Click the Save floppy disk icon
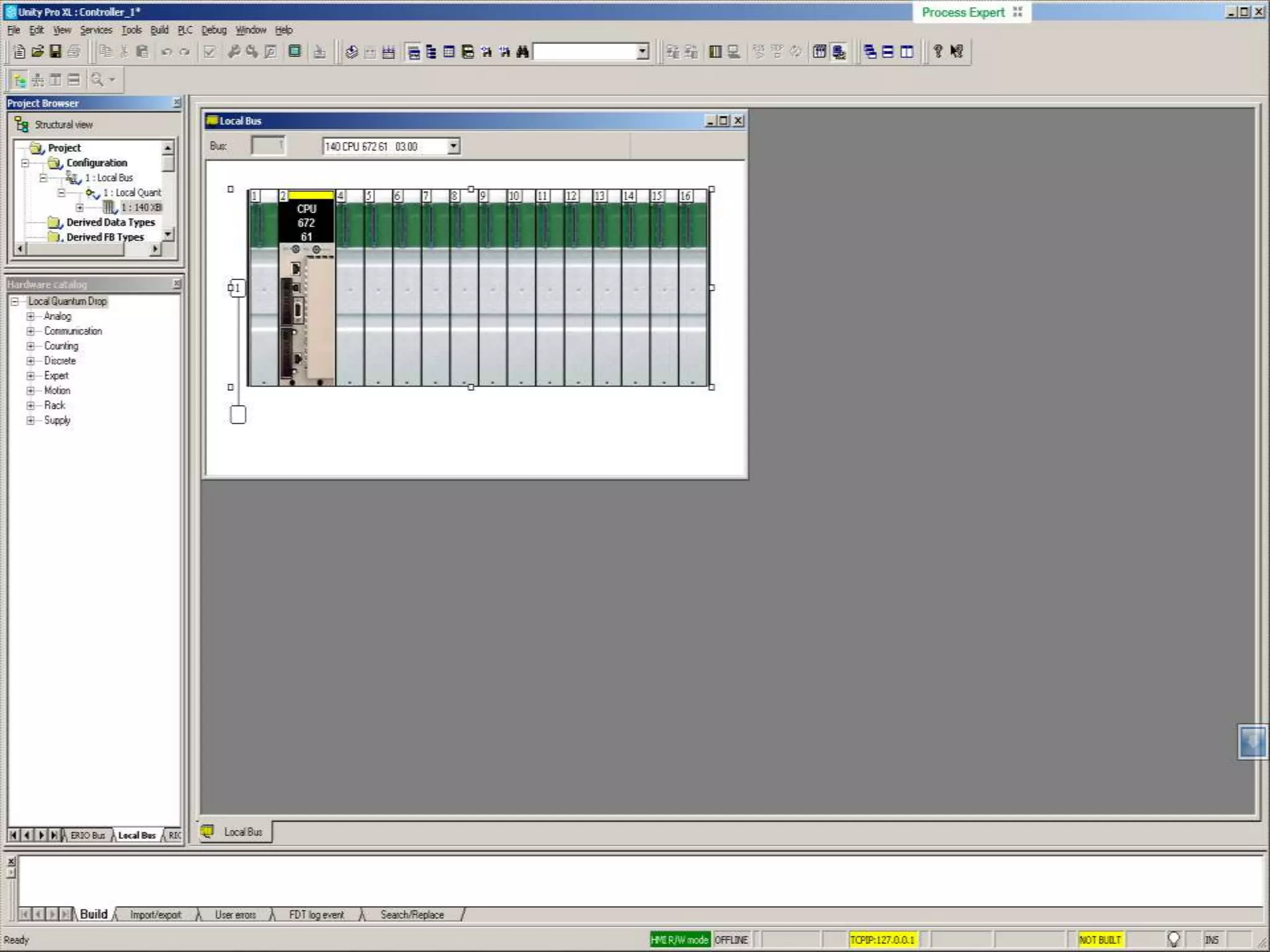Viewport: 1270px width, 952px height. [x=55, y=52]
